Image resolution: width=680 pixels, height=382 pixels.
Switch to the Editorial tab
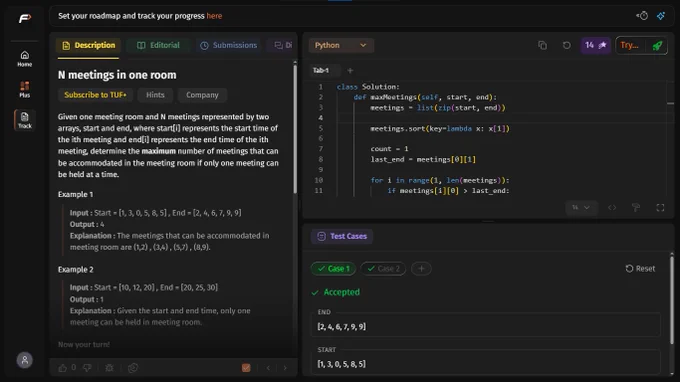click(158, 46)
